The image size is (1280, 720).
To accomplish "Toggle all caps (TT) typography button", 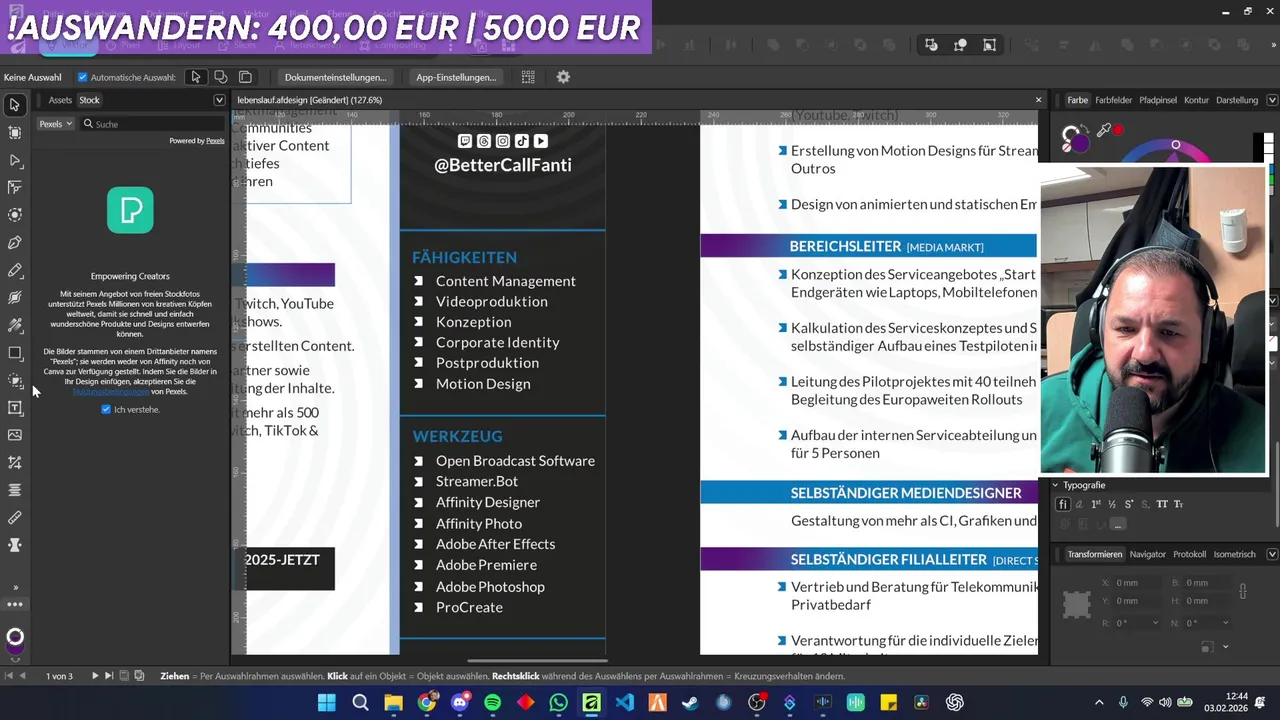I will [x=1162, y=504].
